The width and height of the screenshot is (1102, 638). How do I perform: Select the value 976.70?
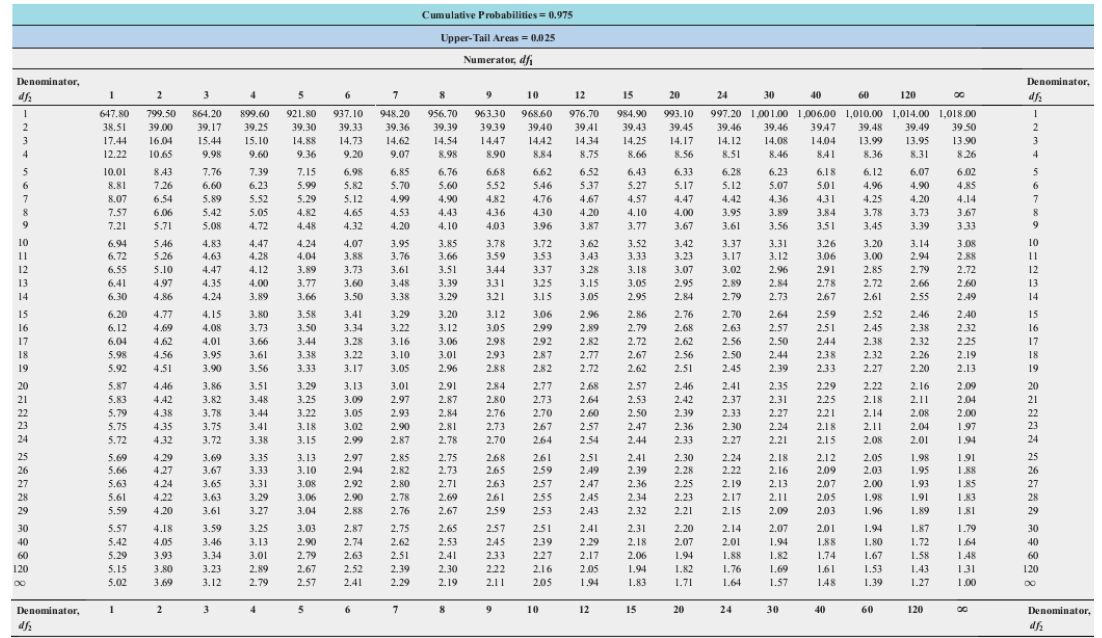(x=584, y=114)
